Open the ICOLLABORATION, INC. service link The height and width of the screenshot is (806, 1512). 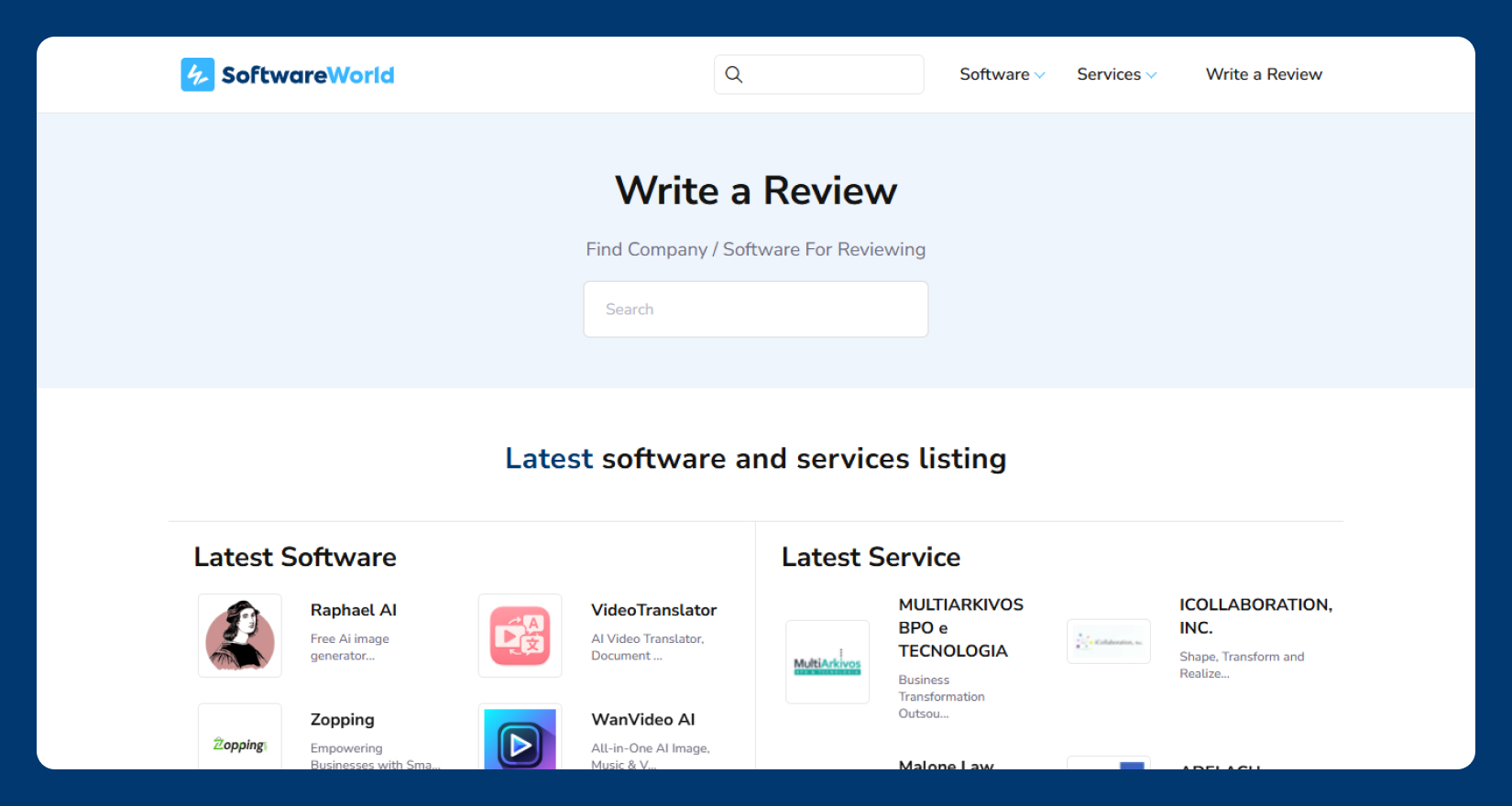tap(1255, 615)
